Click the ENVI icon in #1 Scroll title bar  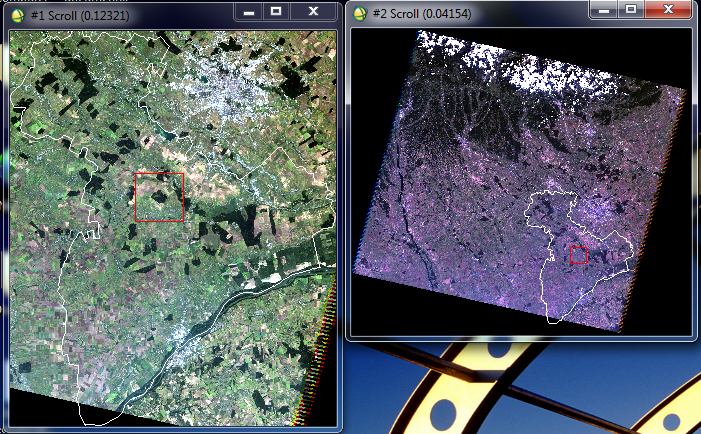[18, 15]
